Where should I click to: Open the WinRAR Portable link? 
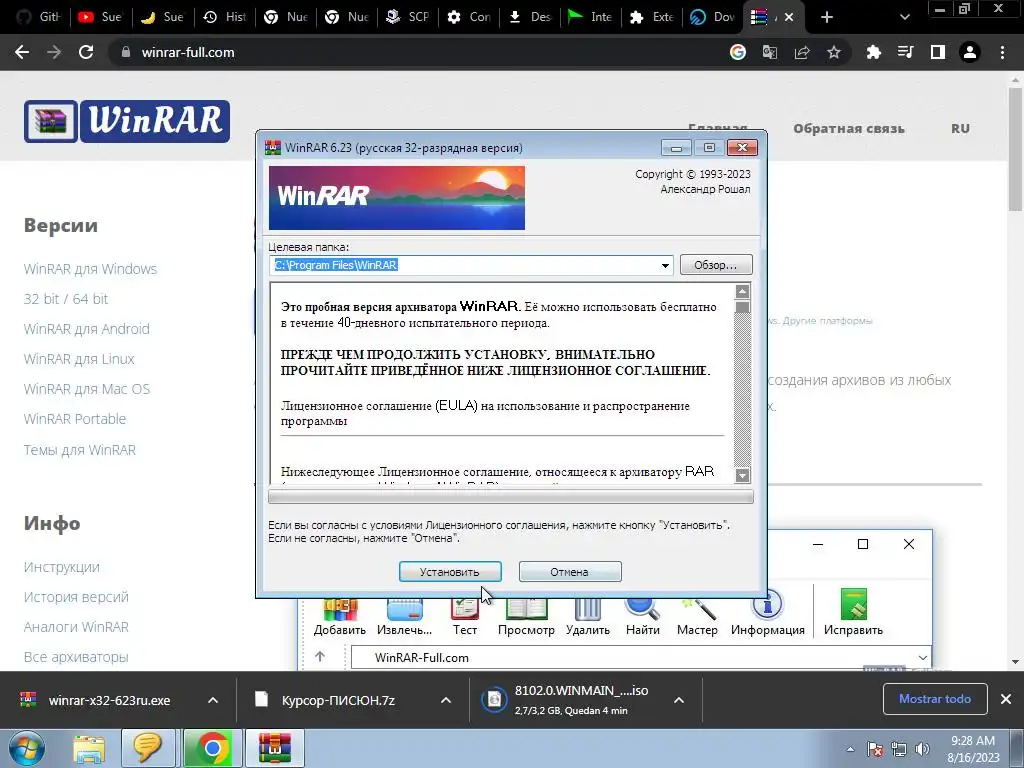tap(75, 419)
